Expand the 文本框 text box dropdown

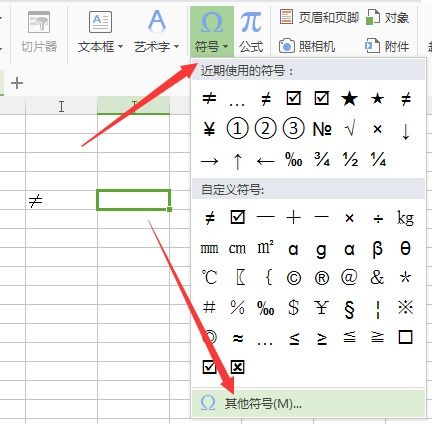click(x=120, y=47)
